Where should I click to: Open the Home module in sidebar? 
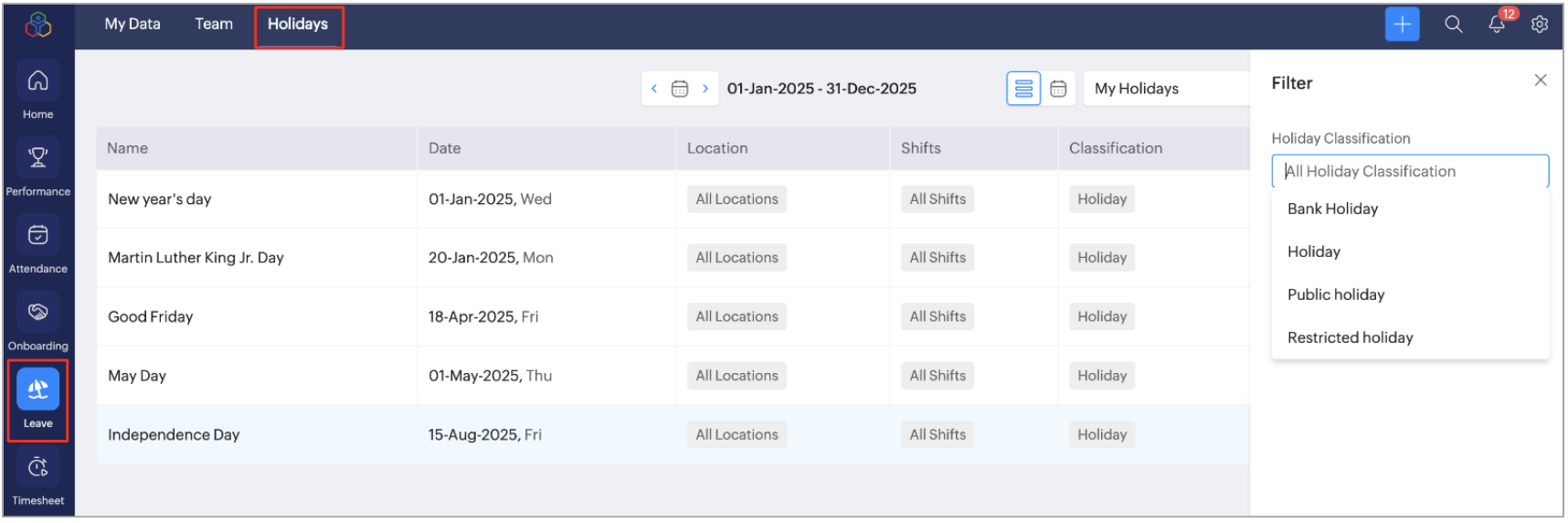(37, 81)
